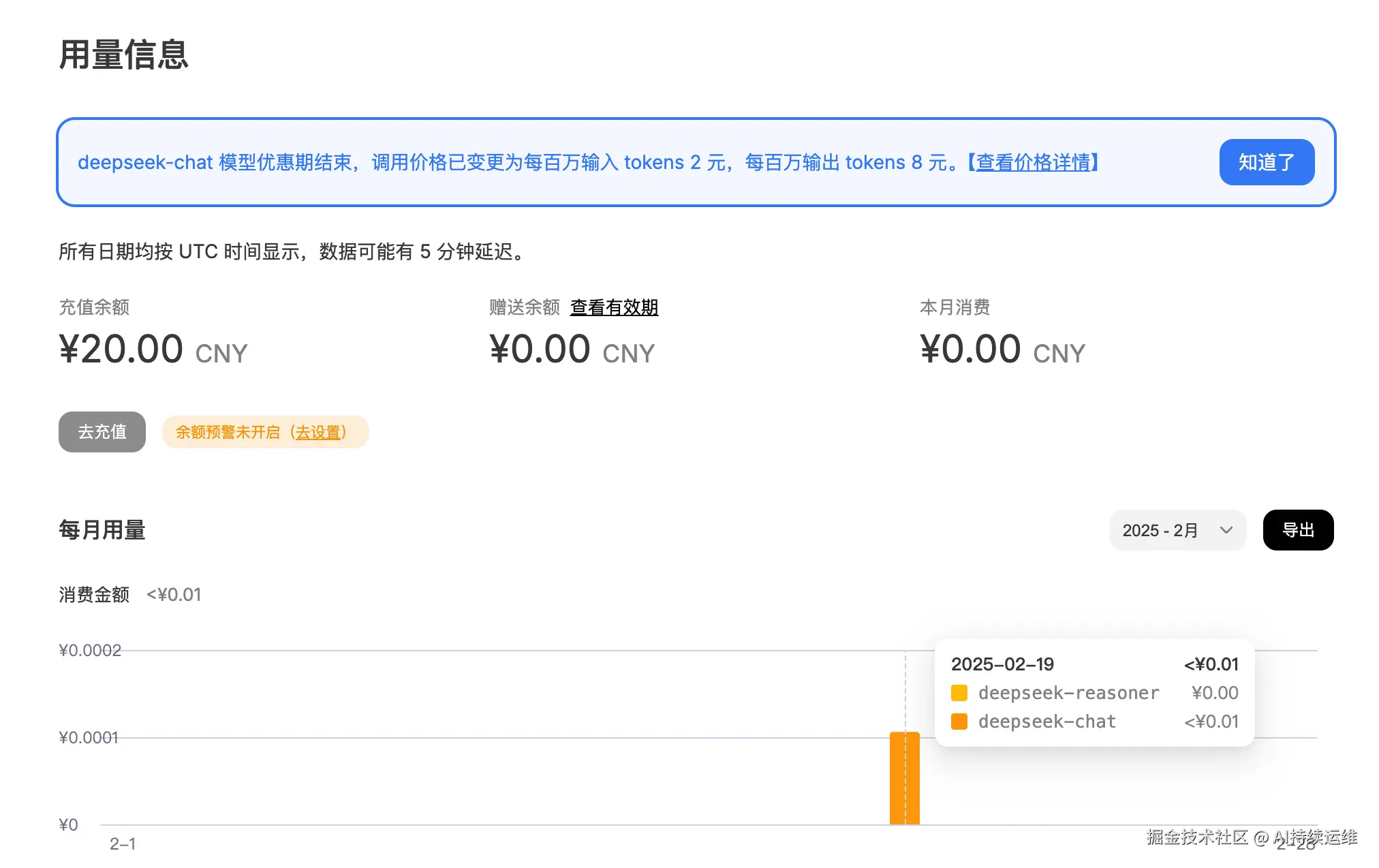Click the 充值余额 ¥20.00 amount
1379x868 pixels.
(121, 350)
